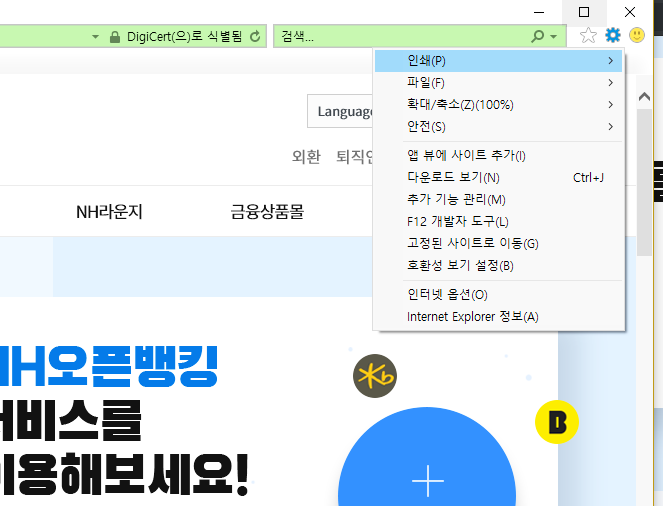Maximize the browser window
Image resolution: width=663 pixels, height=506 pixels.
click(x=584, y=12)
